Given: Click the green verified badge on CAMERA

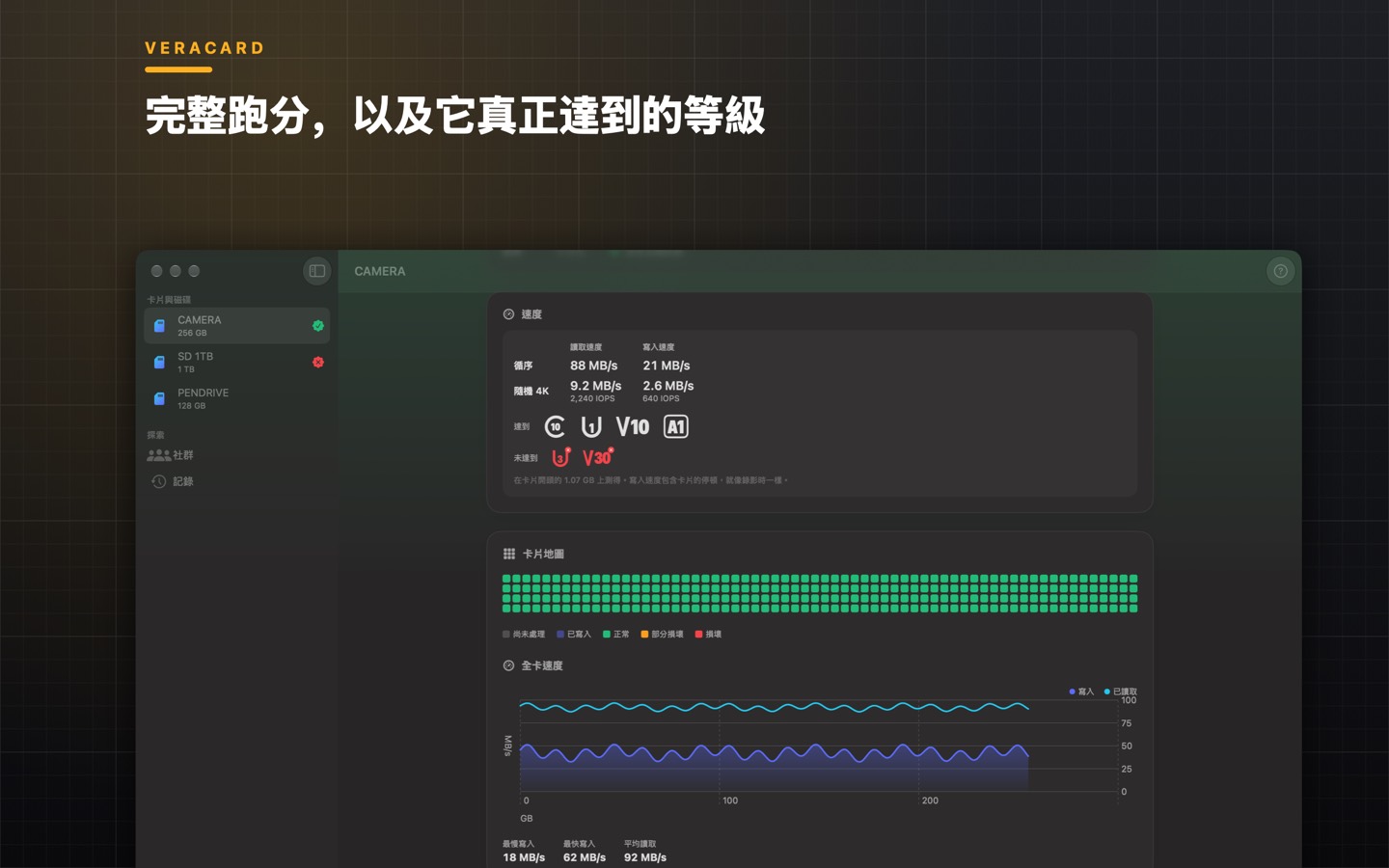Looking at the screenshot, I should 318,326.
